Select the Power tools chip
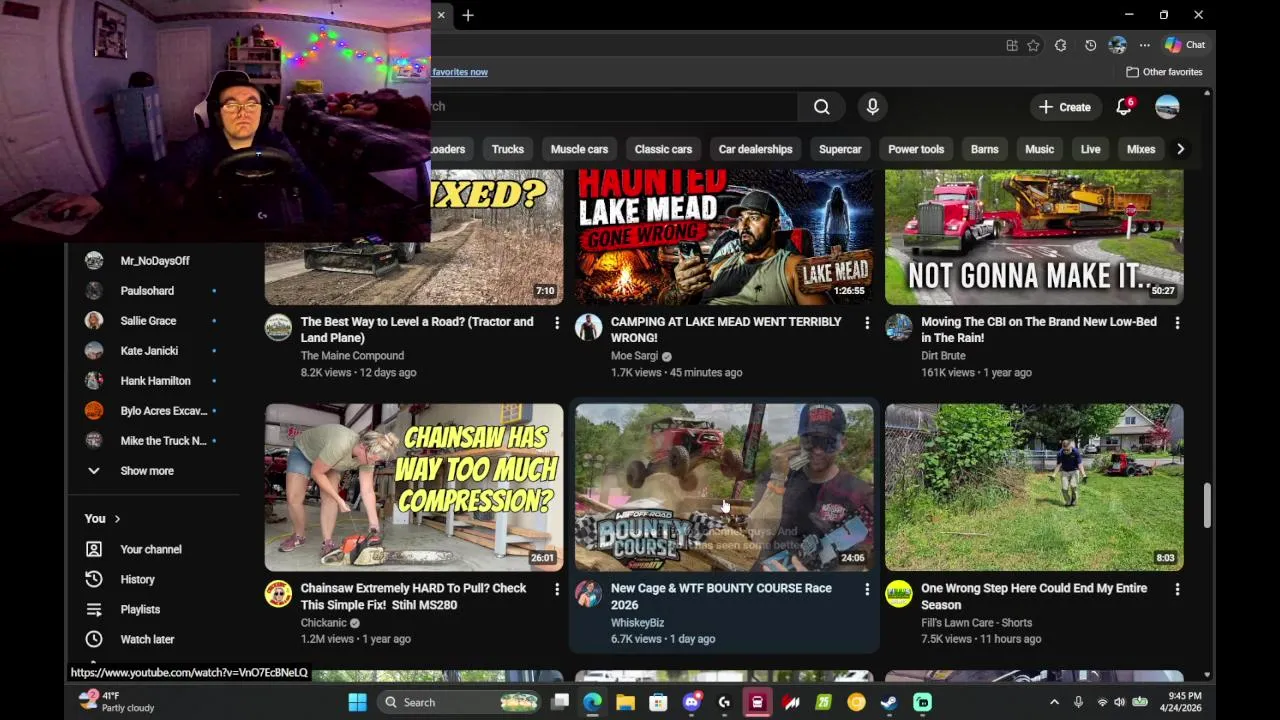This screenshot has height=720, width=1280. pos(916,149)
